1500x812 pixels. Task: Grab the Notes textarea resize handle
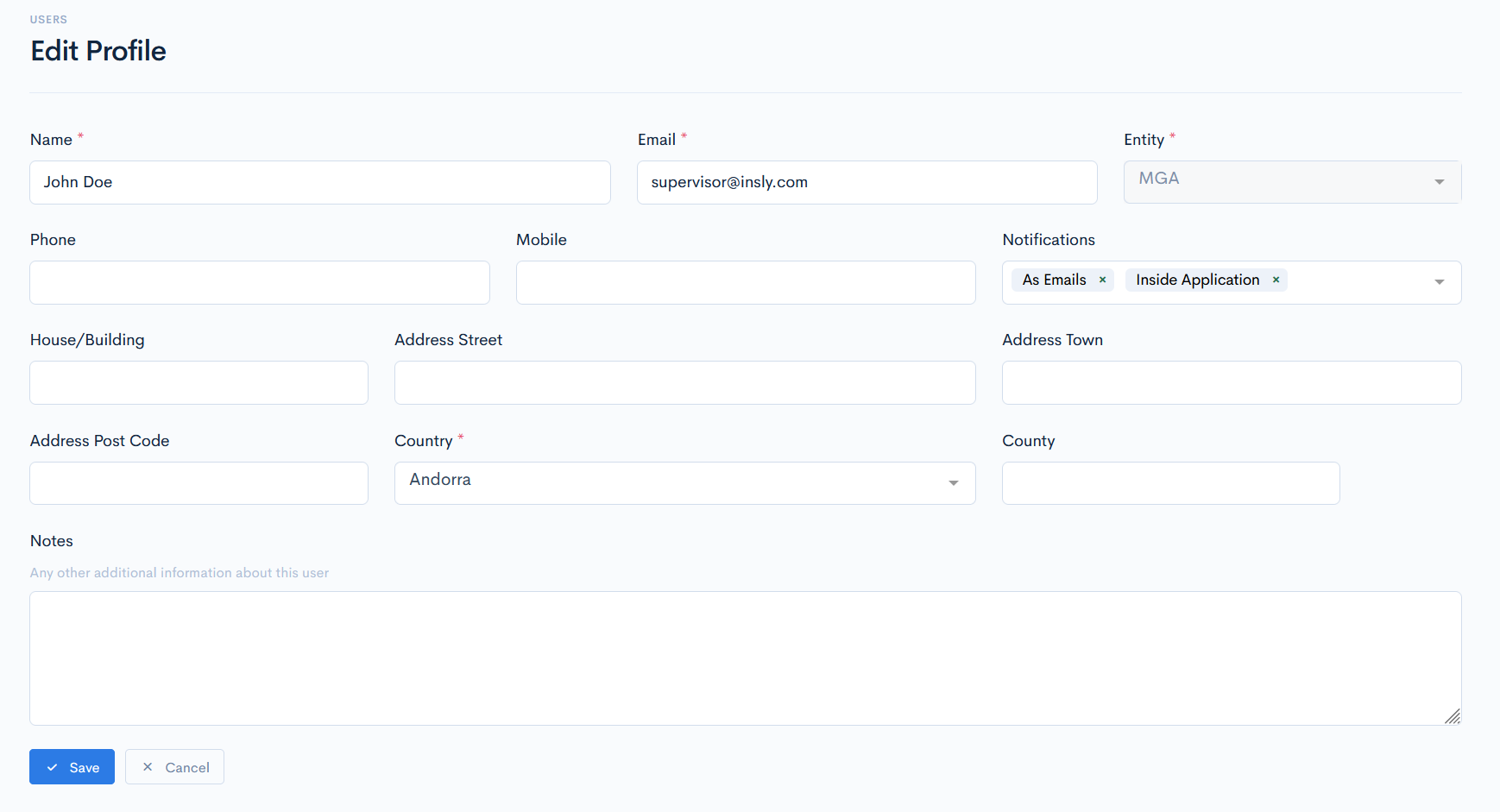(x=1453, y=716)
